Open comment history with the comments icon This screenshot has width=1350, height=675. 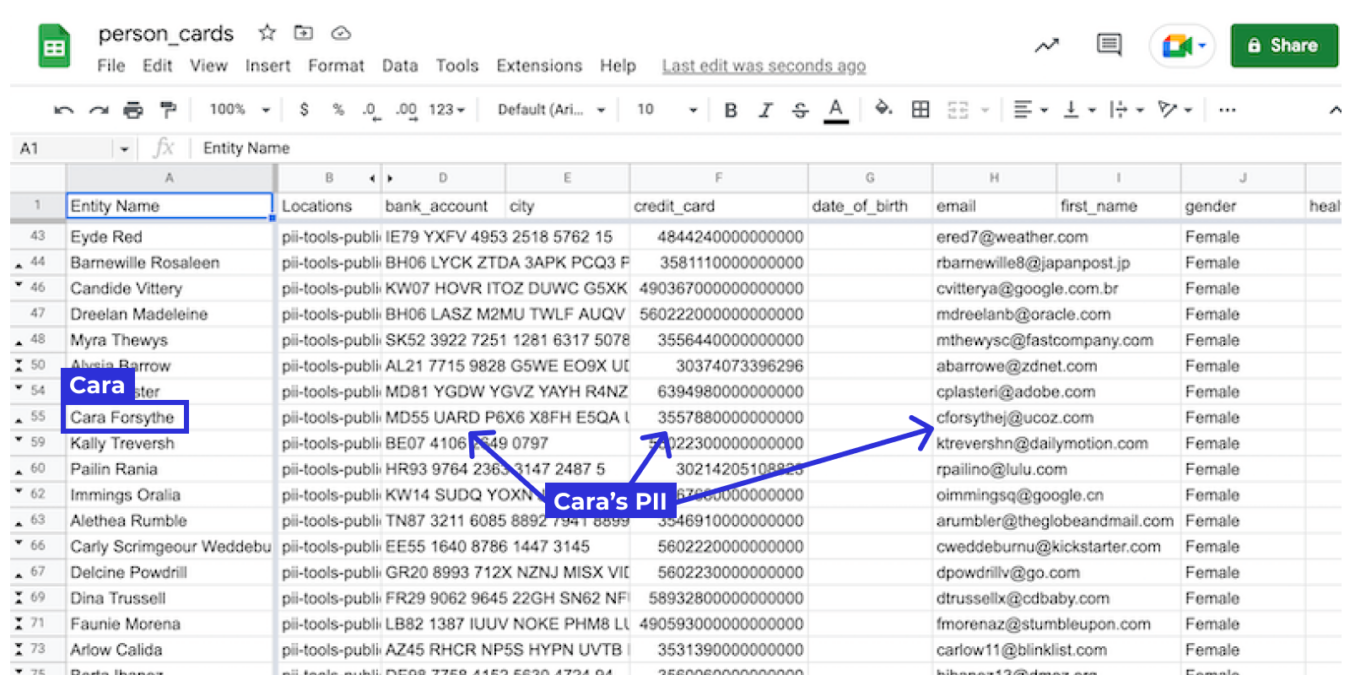pyautogui.click(x=1108, y=45)
